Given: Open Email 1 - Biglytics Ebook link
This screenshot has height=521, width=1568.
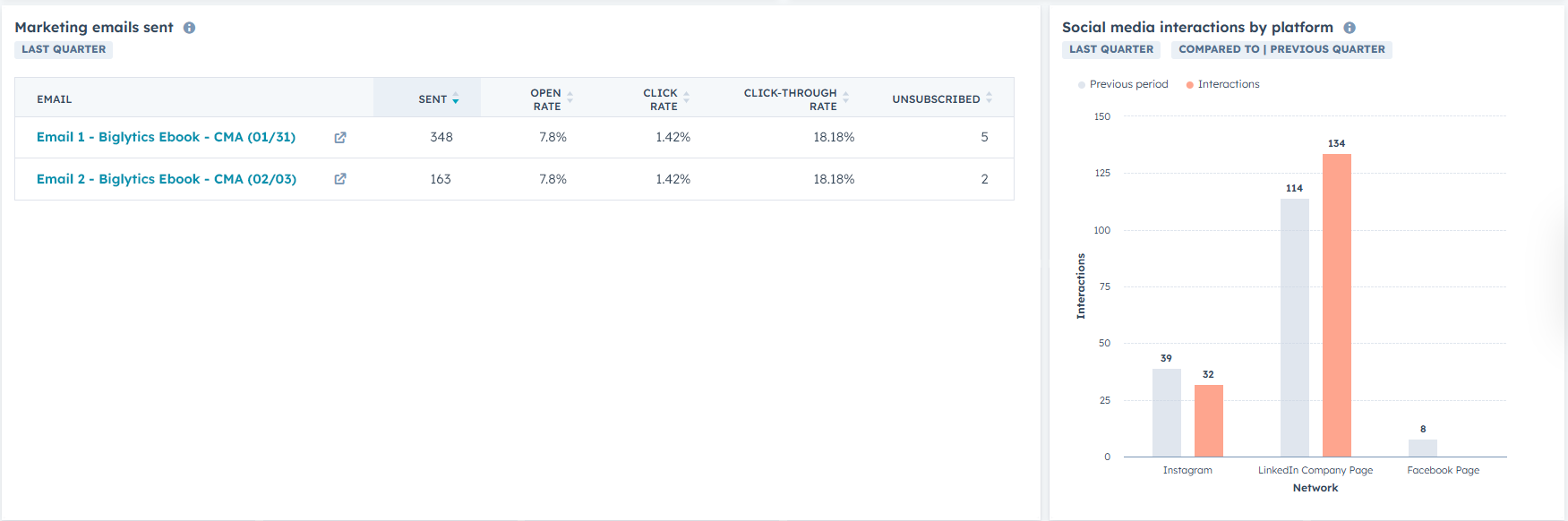Looking at the screenshot, I should [x=166, y=137].
